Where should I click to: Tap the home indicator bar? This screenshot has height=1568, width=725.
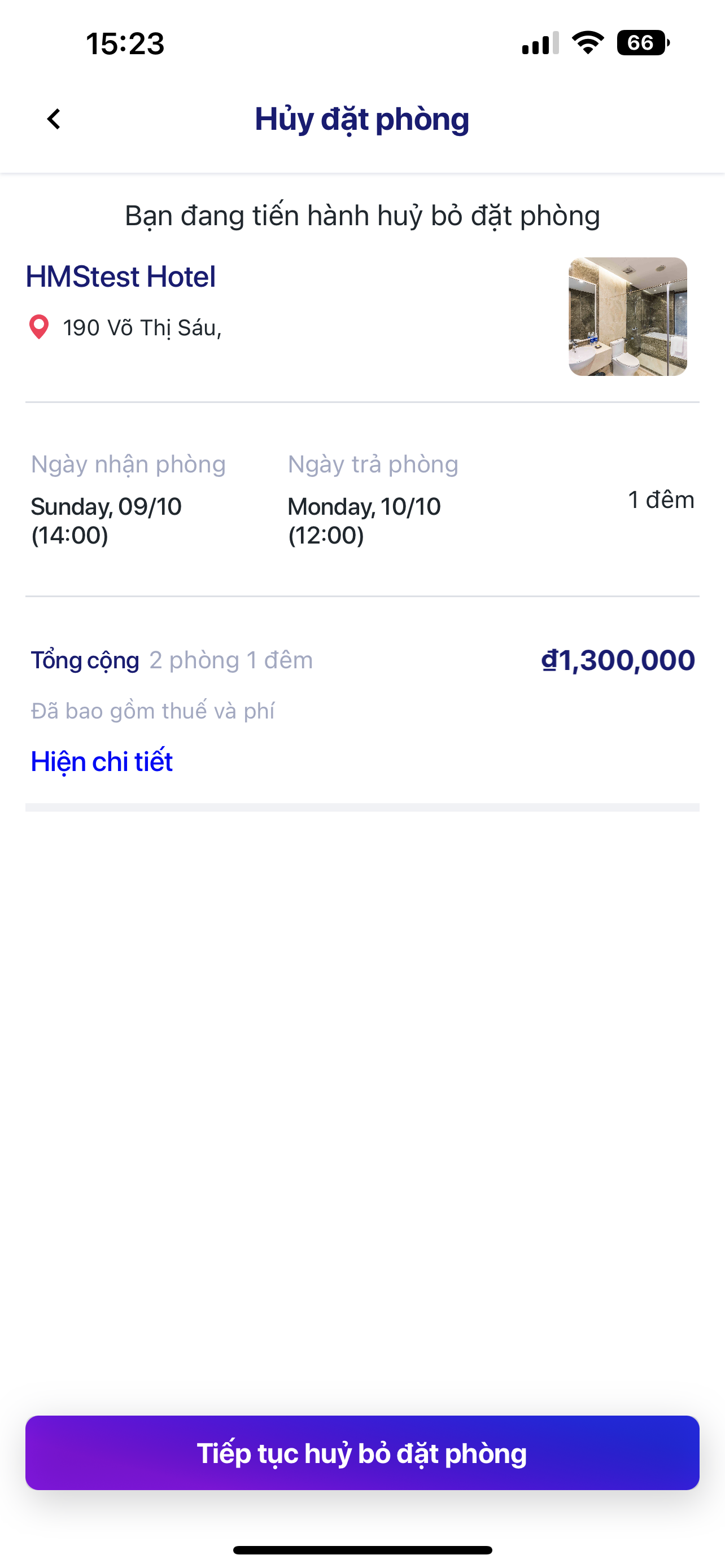coord(362,1550)
